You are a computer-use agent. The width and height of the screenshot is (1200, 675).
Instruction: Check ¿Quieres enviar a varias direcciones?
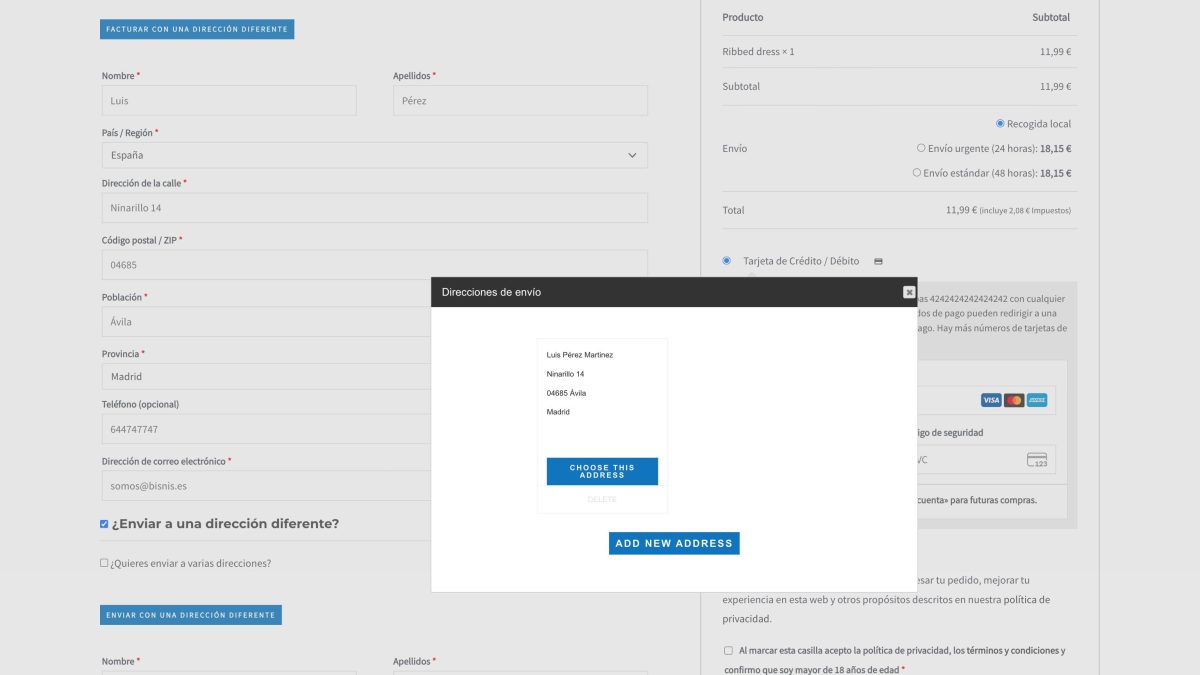point(104,562)
